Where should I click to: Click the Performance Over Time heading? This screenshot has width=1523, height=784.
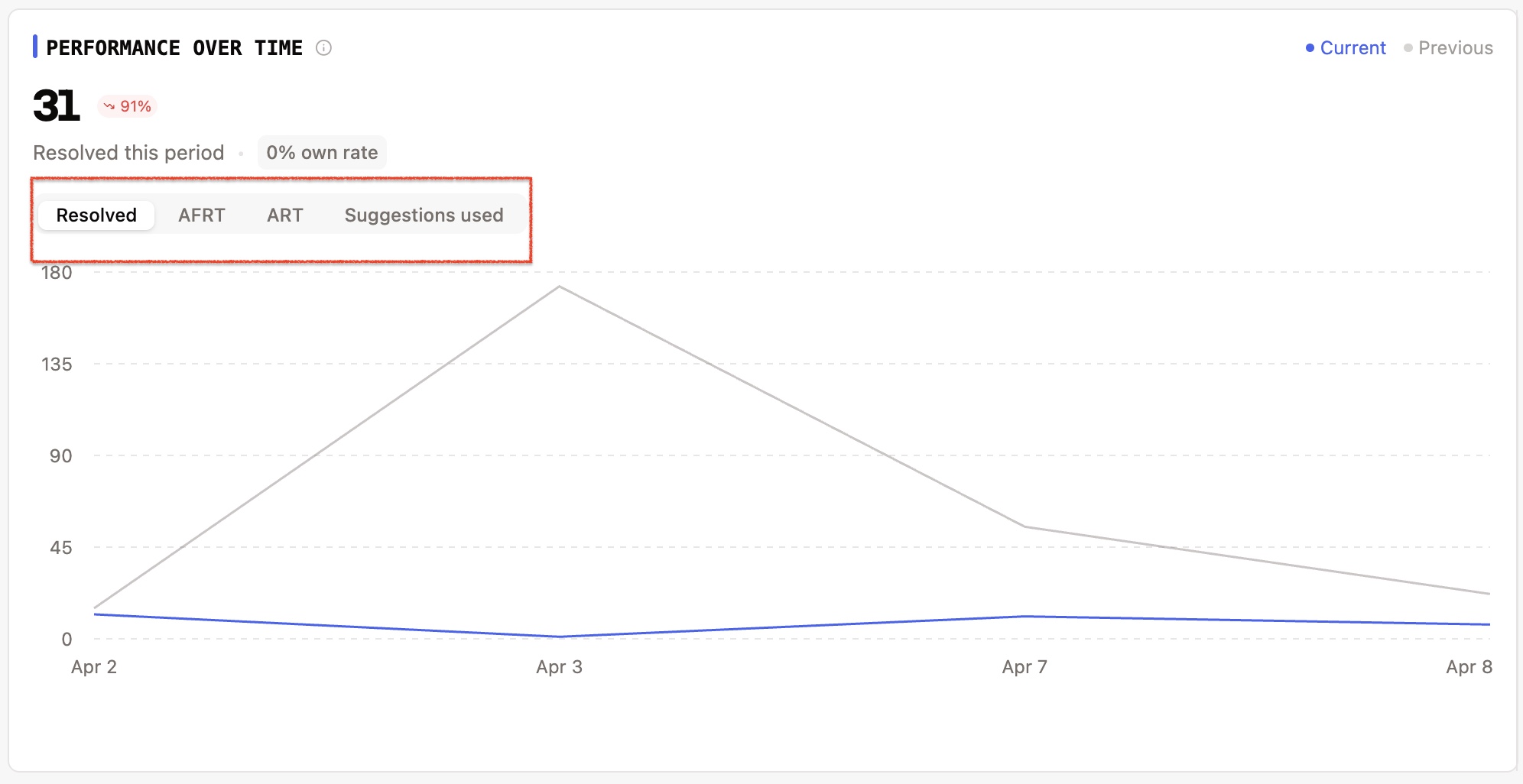[x=174, y=48]
